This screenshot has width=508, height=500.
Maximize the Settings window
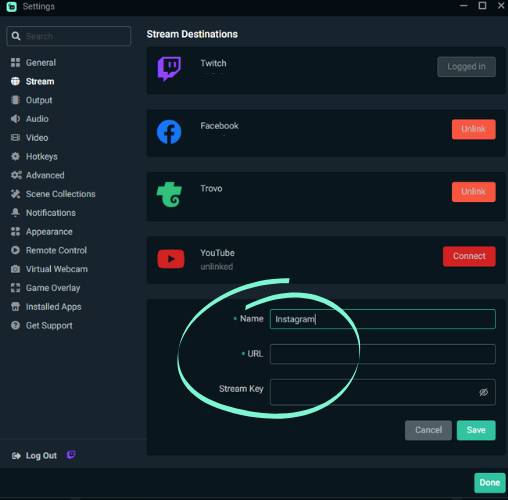[x=482, y=6]
